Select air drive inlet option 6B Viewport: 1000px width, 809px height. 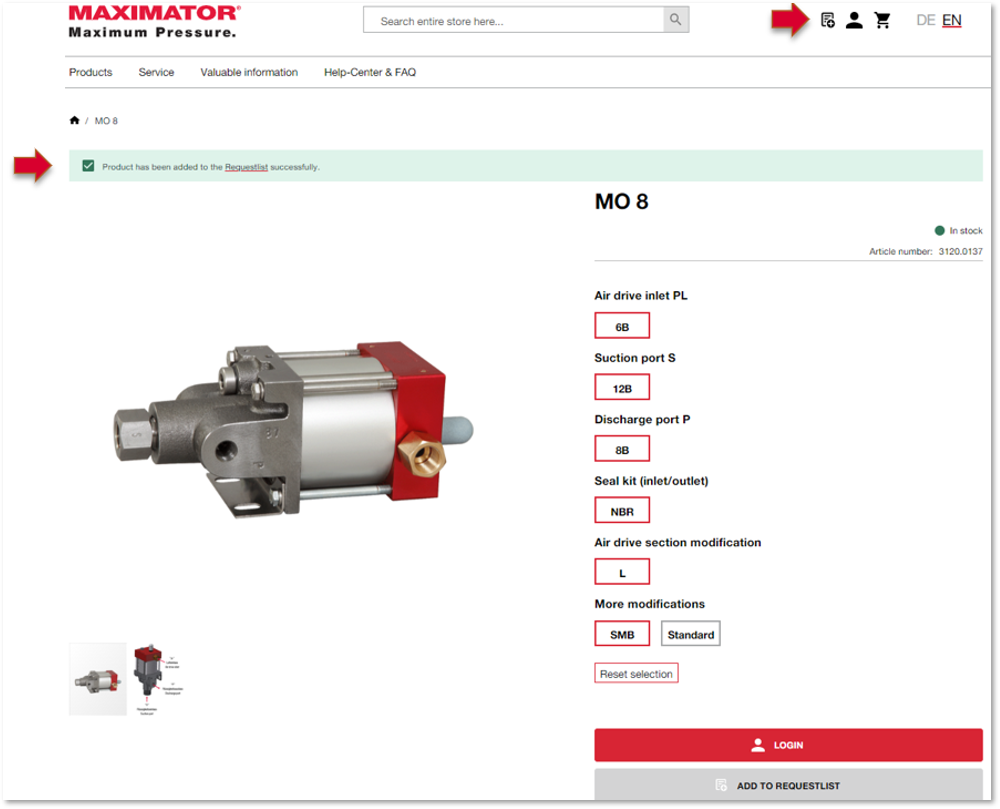(x=622, y=326)
